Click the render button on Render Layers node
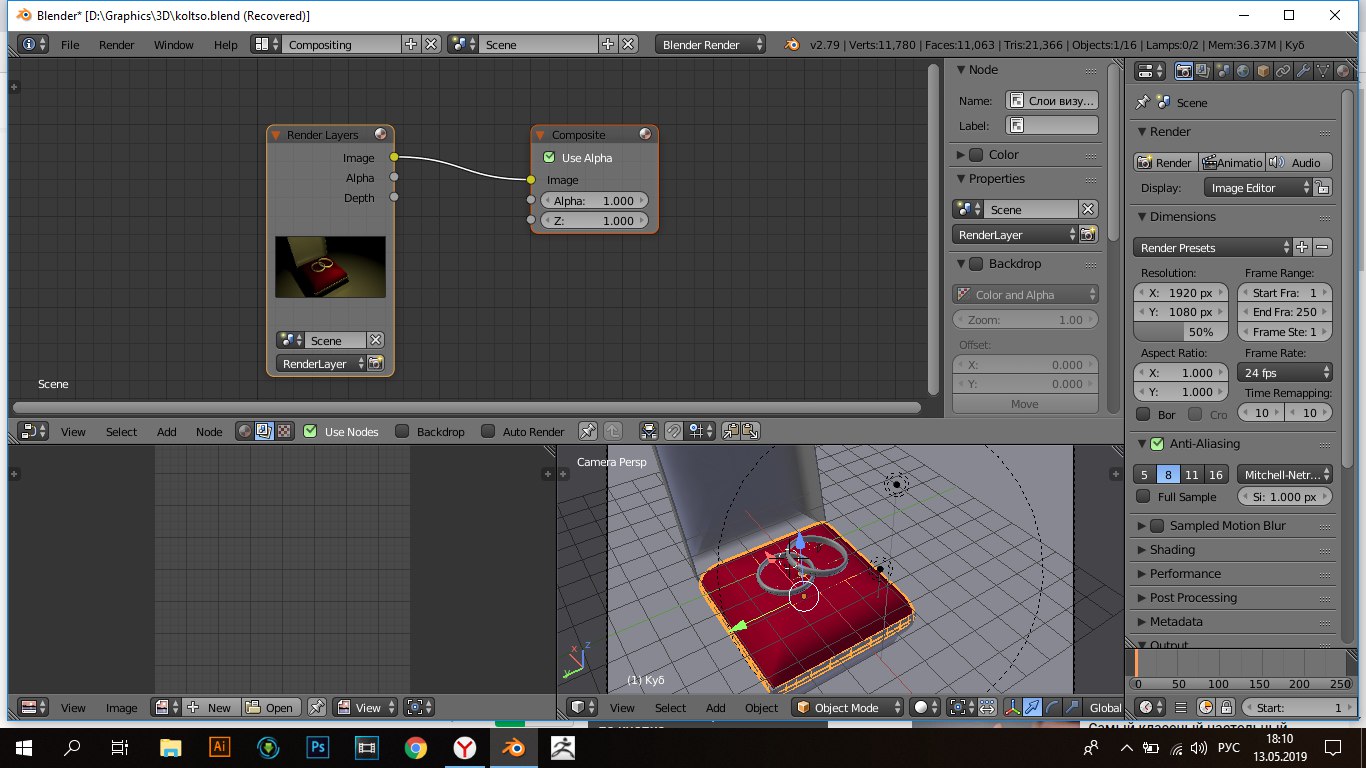Viewport: 1366px width, 768px height. click(x=376, y=364)
